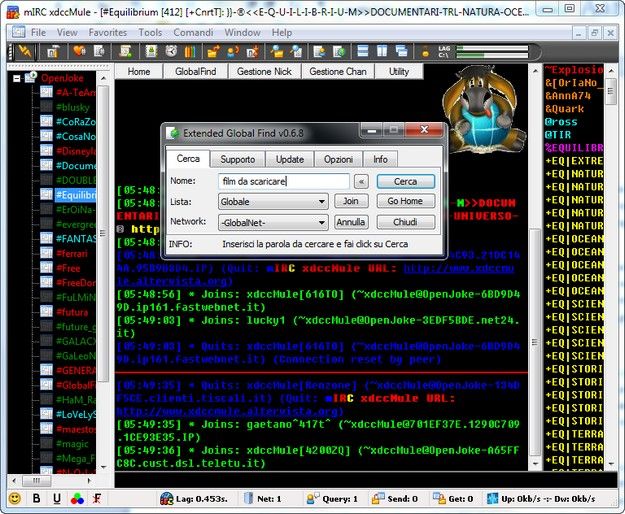Open the Help menu

pyautogui.click(x=282, y=33)
